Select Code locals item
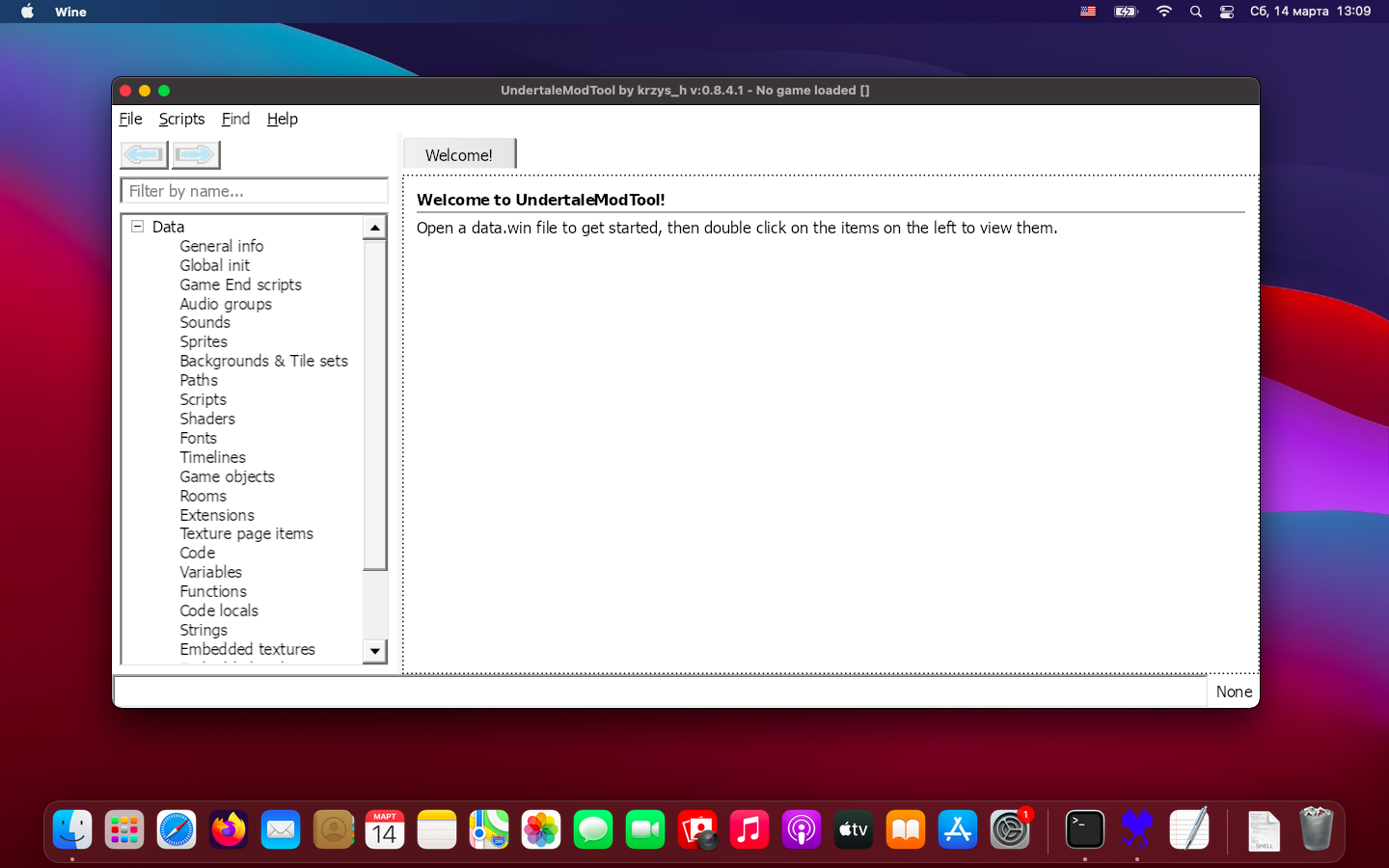Viewport: 1389px width, 868px height. point(219,610)
